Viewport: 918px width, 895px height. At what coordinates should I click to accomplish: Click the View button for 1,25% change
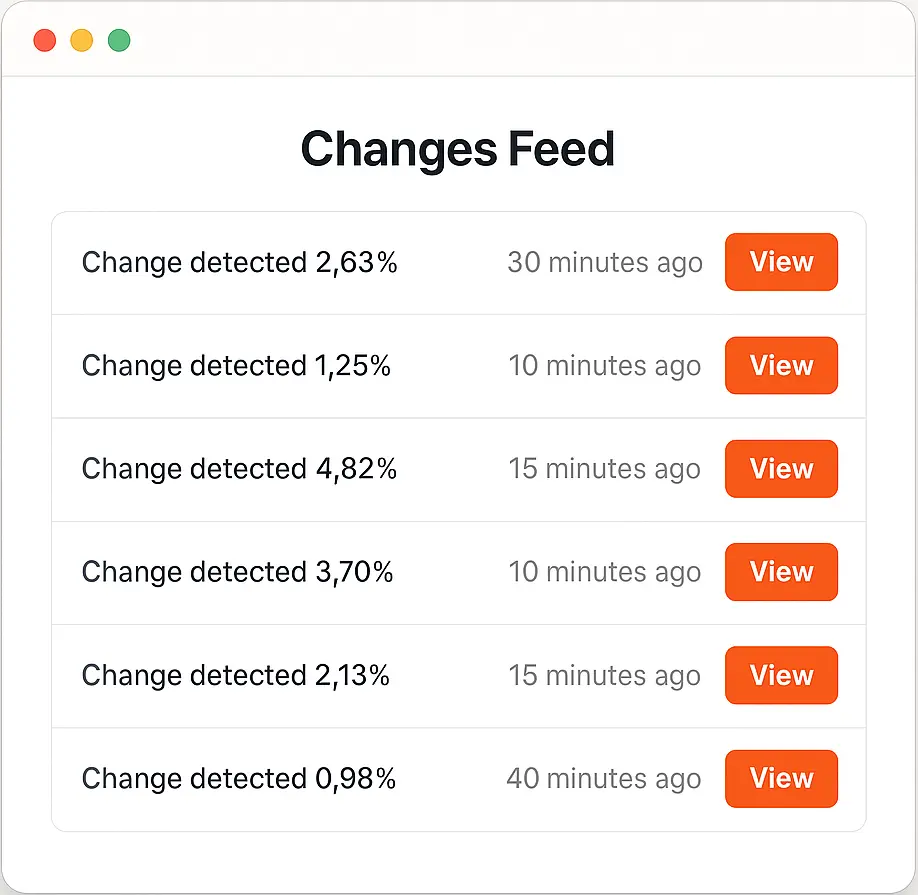click(781, 366)
